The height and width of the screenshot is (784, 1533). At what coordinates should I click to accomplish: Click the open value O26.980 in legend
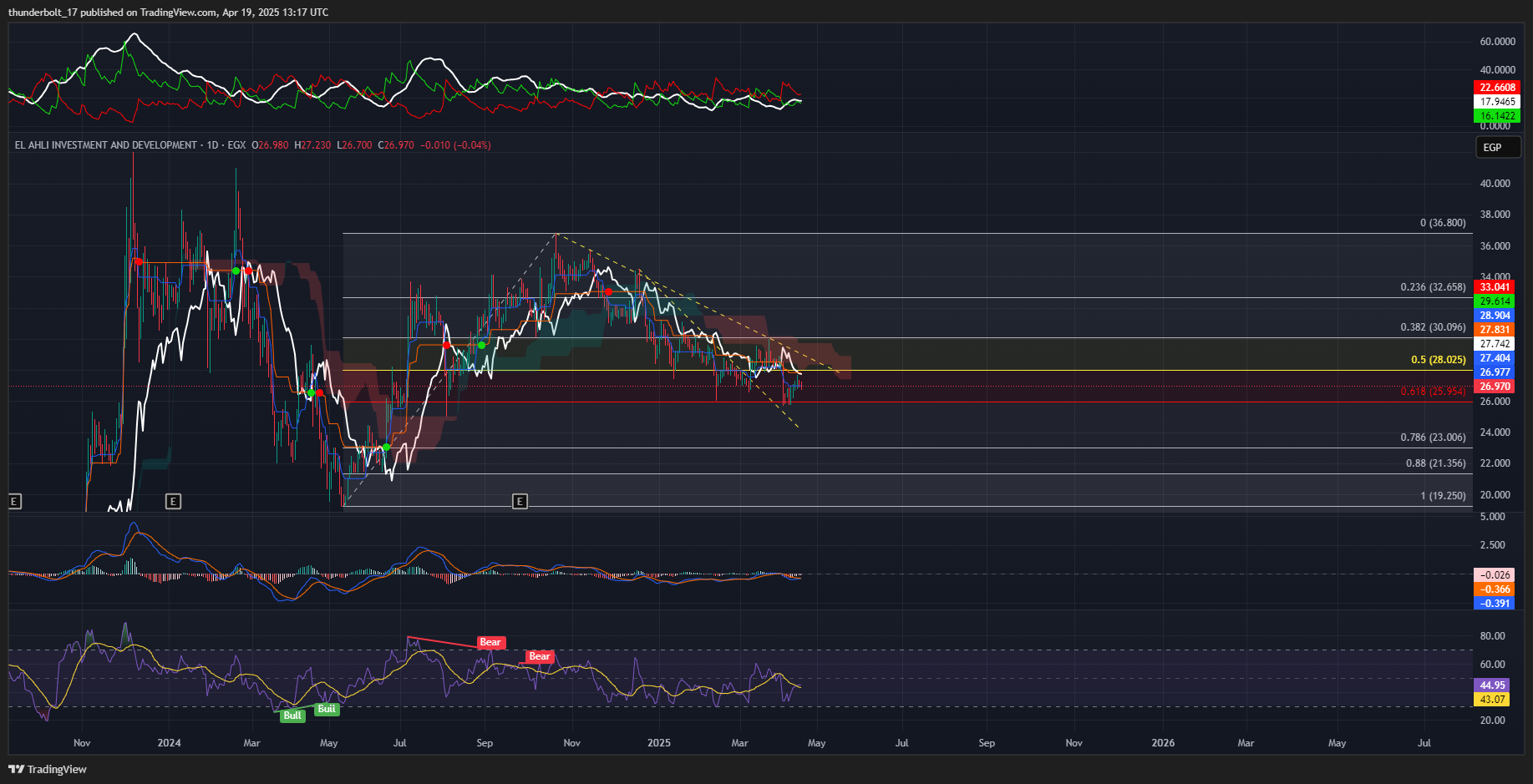(270, 145)
